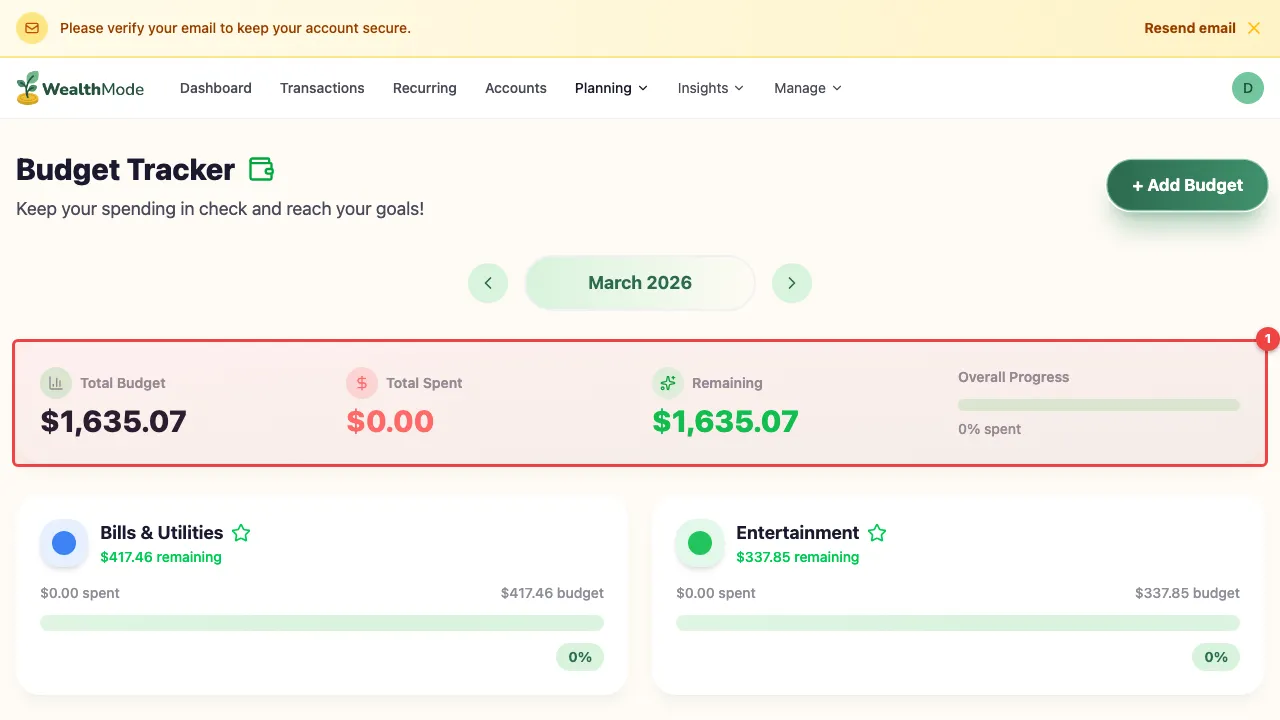The width and height of the screenshot is (1280, 720).
Task: Click the Total Spent dollar icon
Action: tap(362, 383)
